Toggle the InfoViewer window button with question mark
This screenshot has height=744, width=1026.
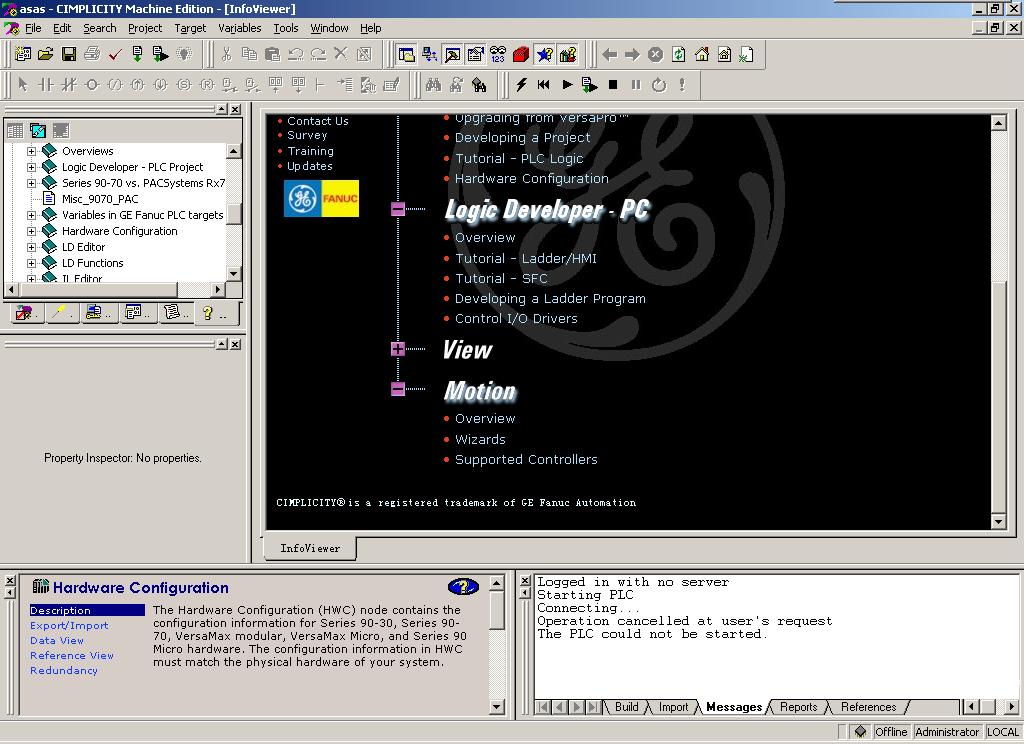568,54
